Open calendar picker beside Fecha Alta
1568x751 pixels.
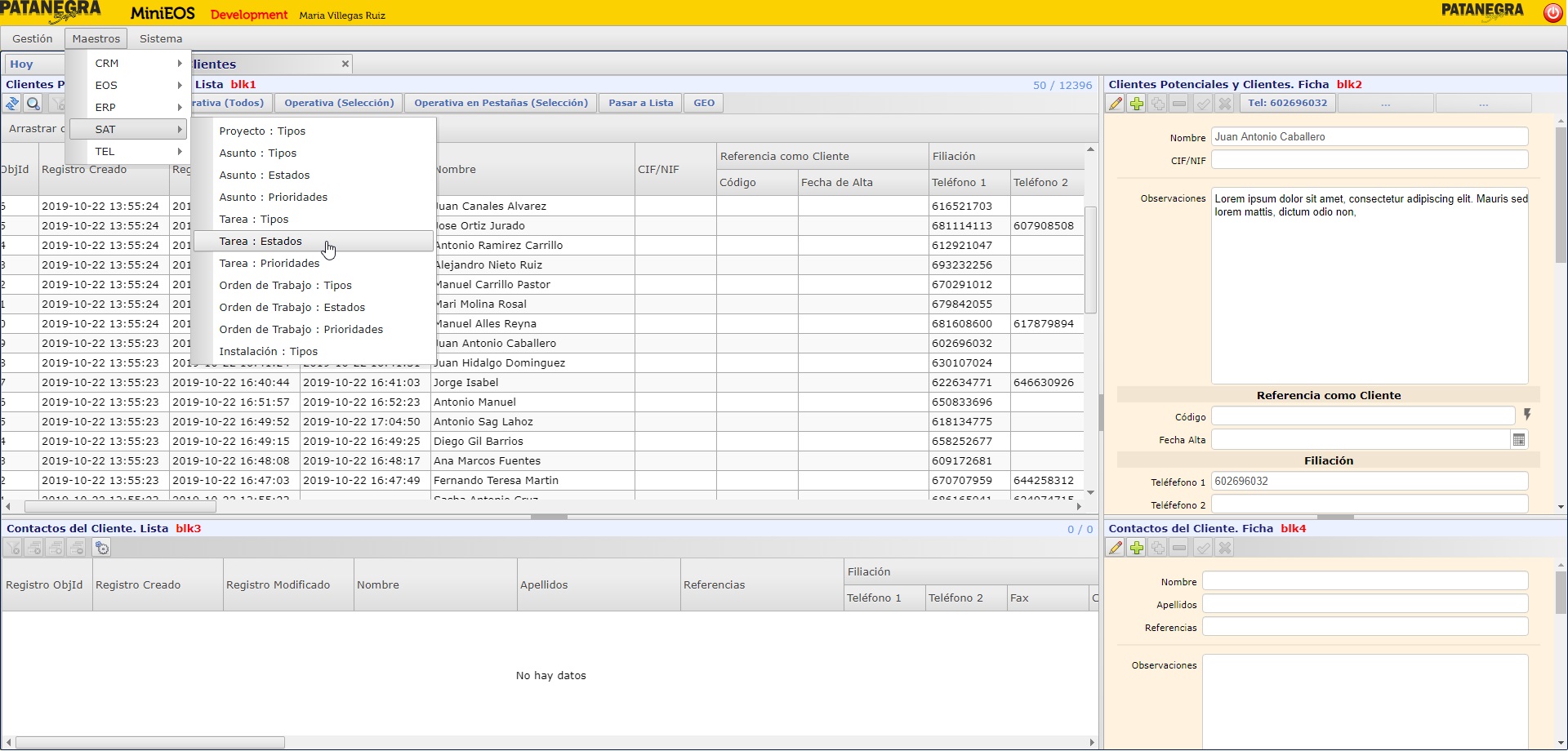point(1519,440)
